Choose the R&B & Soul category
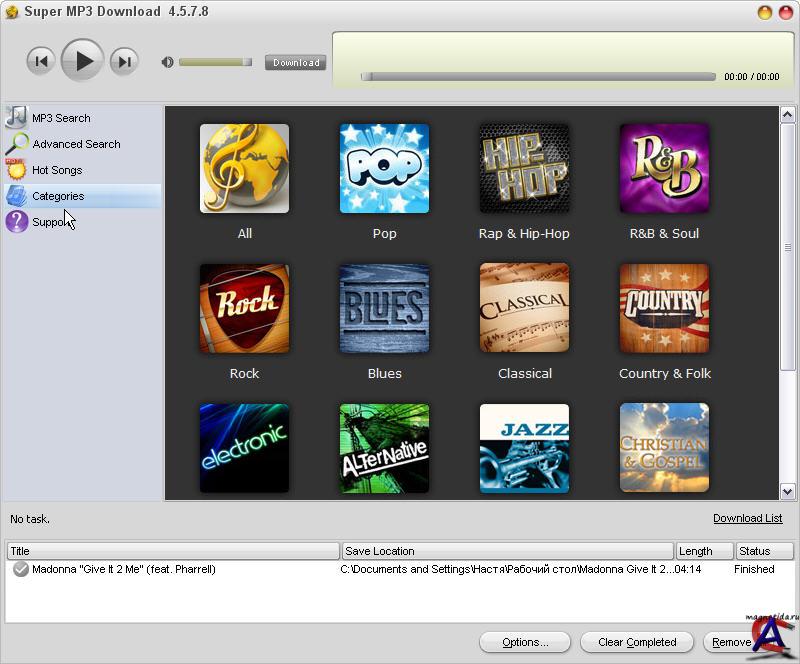The width and height of the screenshot is (800, 664). [x=664, y=169]
